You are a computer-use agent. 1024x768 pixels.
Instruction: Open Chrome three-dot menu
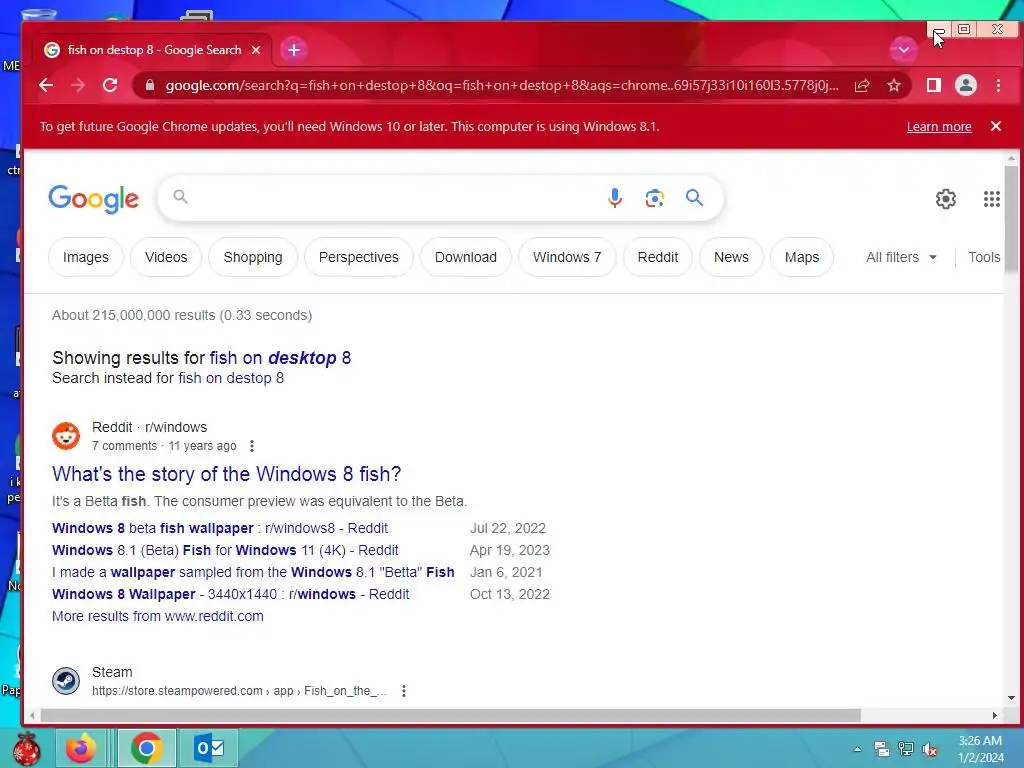(998, 85)
